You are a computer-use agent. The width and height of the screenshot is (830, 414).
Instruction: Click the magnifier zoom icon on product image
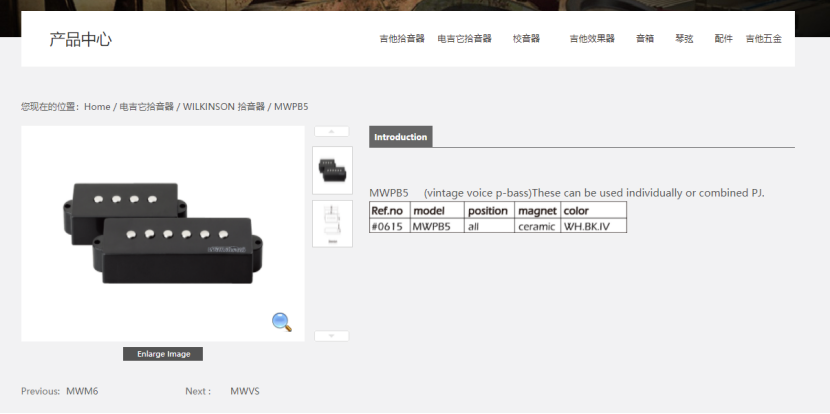point(282,322)
